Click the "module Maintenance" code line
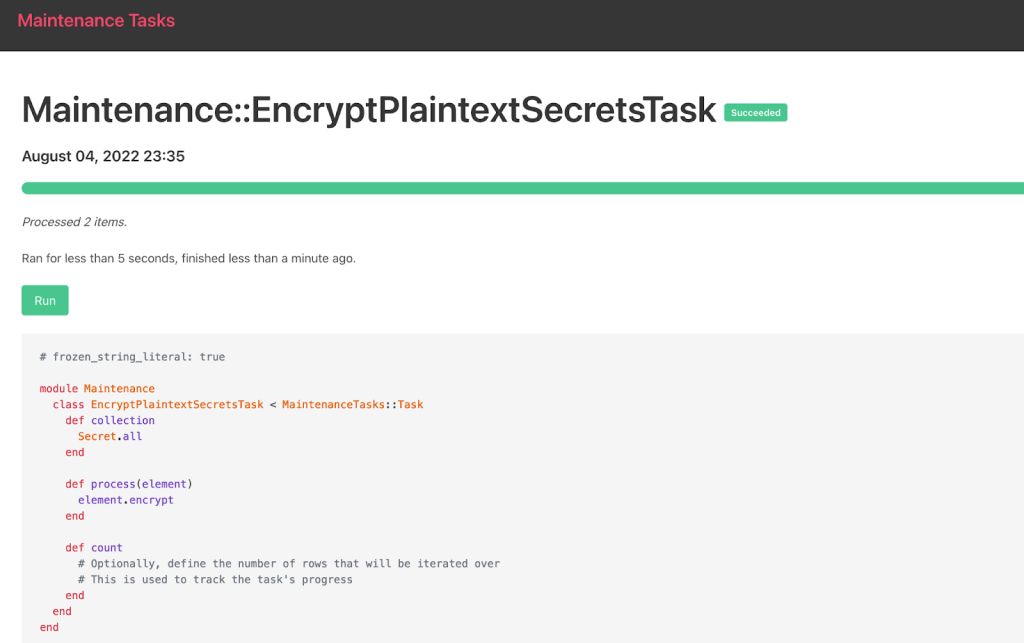The image size is (1024, 643). 97,388
